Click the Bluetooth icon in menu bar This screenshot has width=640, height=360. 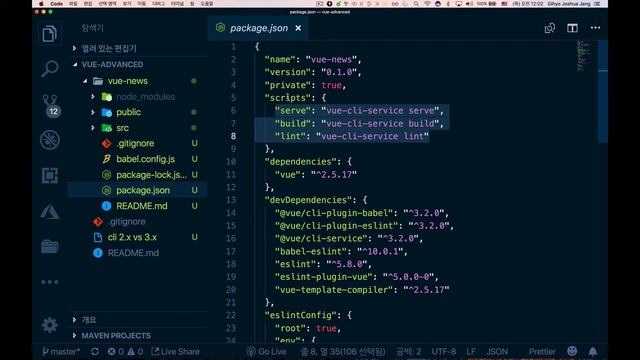click(x=448, y=4)
